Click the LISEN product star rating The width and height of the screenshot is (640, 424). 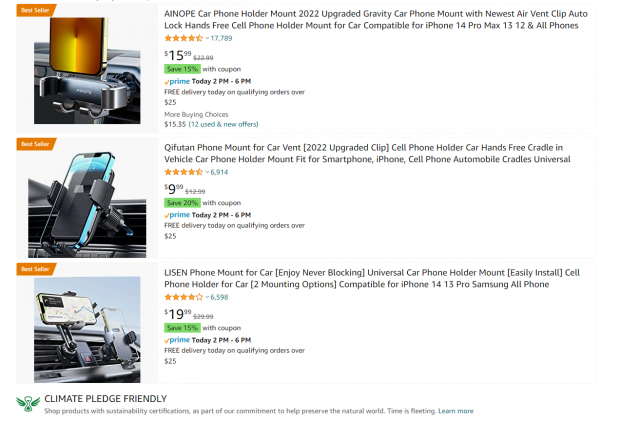tap(183, 297)
